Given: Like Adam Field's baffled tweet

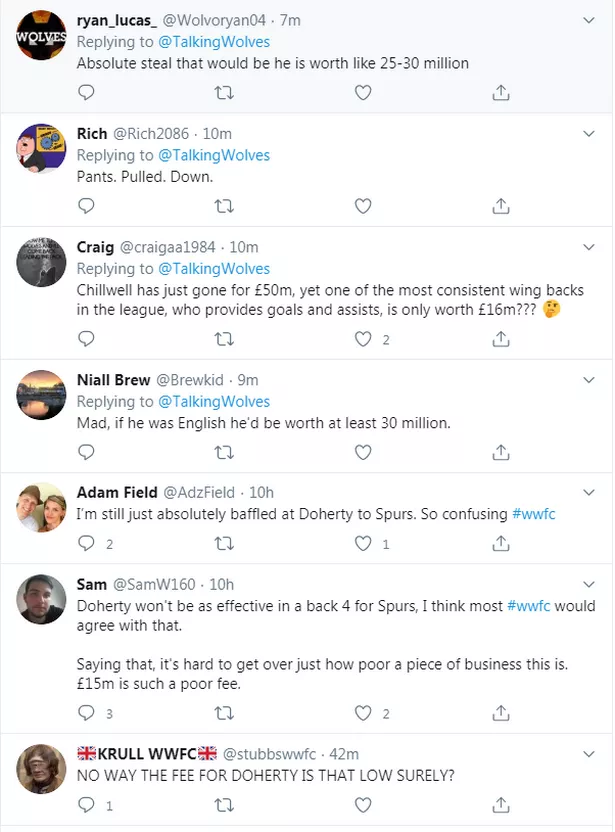Looking at the screenshot, I should [364, 544].
